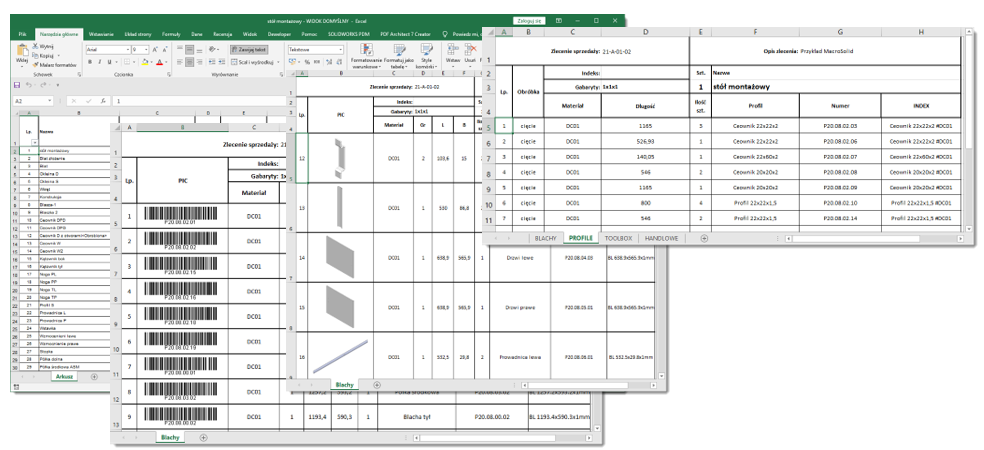Align text left in the ribbon
984x450 pixels.
pyautogui.click(x=179, y=62)
